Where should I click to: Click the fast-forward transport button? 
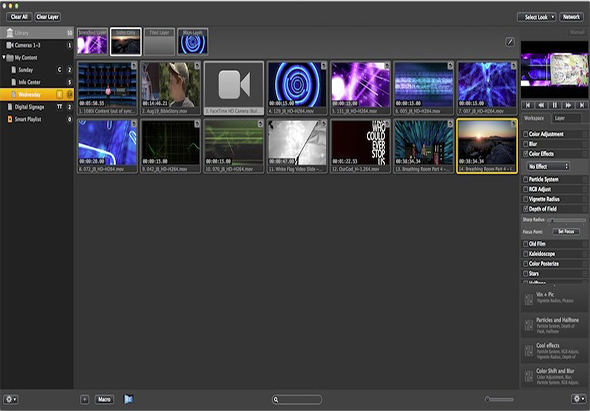pyautogui.click(x=568, y=105)
